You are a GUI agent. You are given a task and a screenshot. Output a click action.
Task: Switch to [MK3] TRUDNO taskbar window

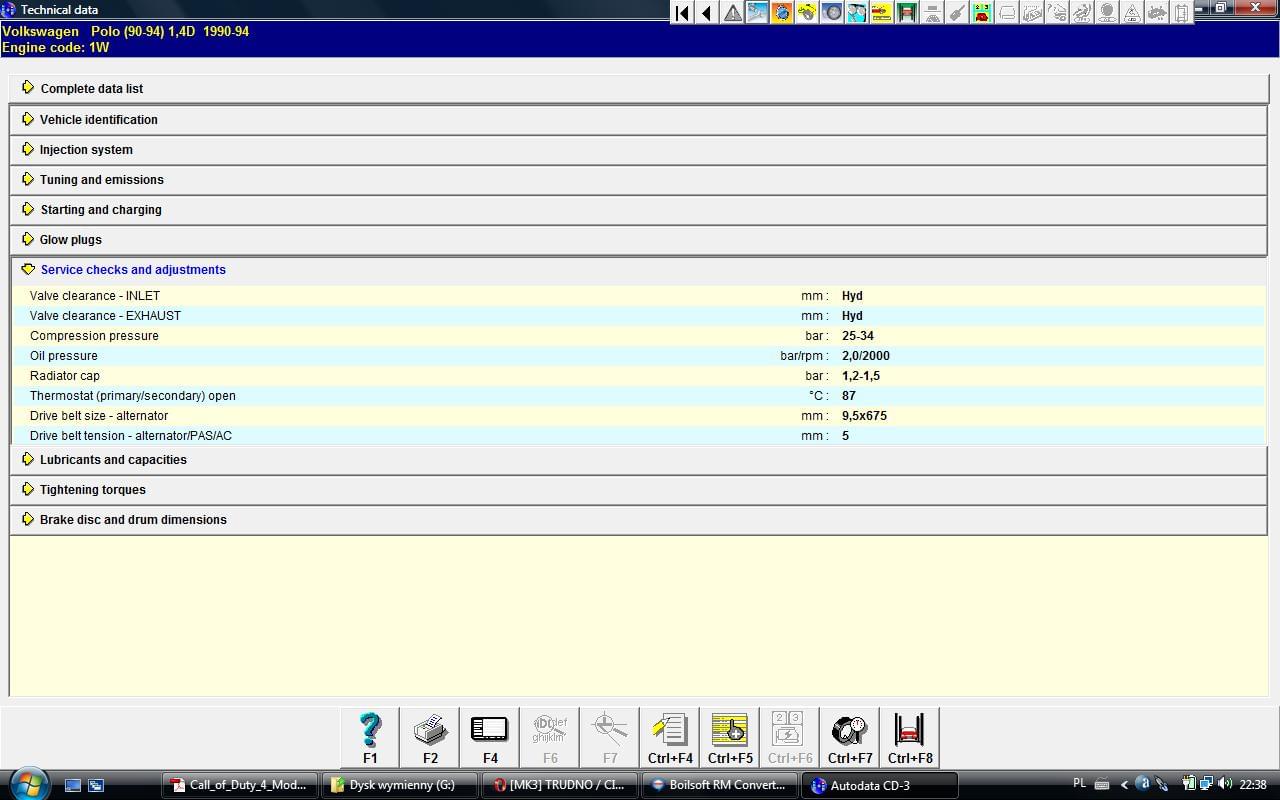pos(560,785)
